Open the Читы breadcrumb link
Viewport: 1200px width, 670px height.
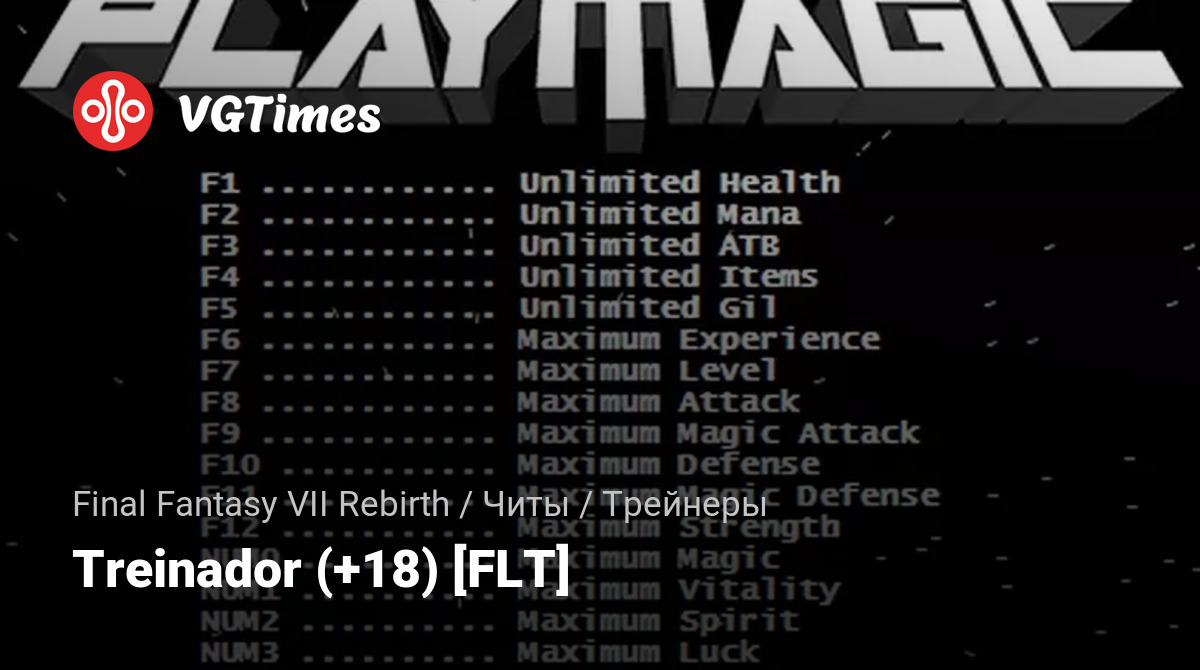[526, 504]
